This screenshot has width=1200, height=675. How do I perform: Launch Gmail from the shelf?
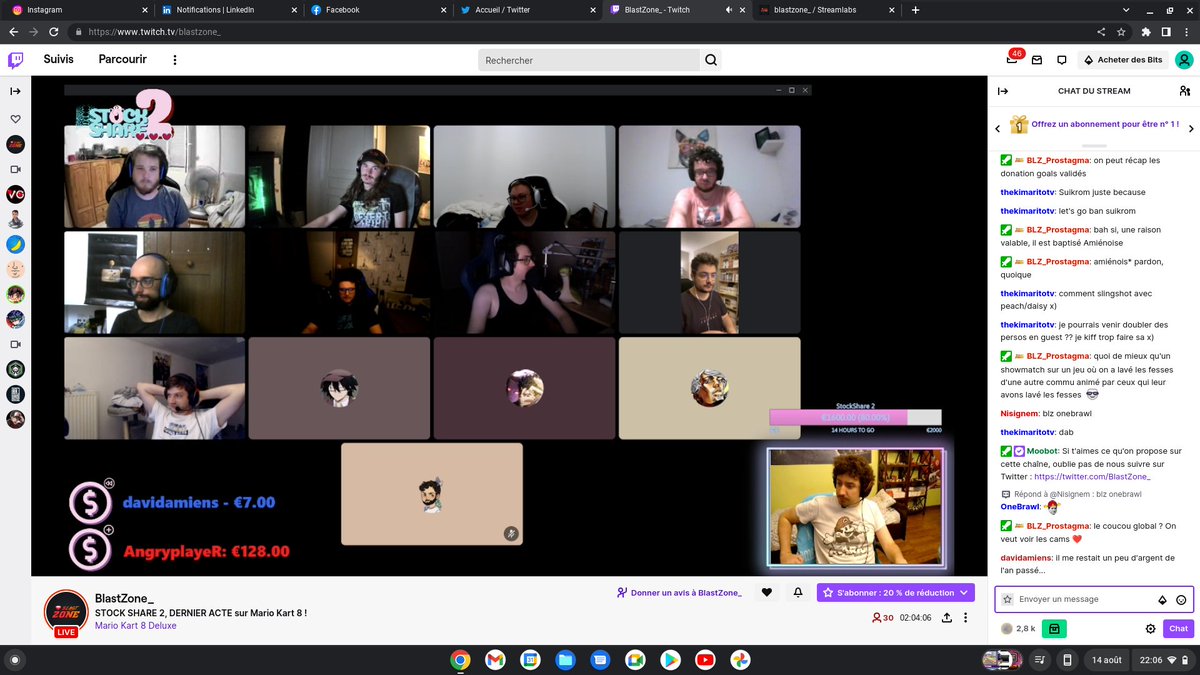(x=495, y=659)
